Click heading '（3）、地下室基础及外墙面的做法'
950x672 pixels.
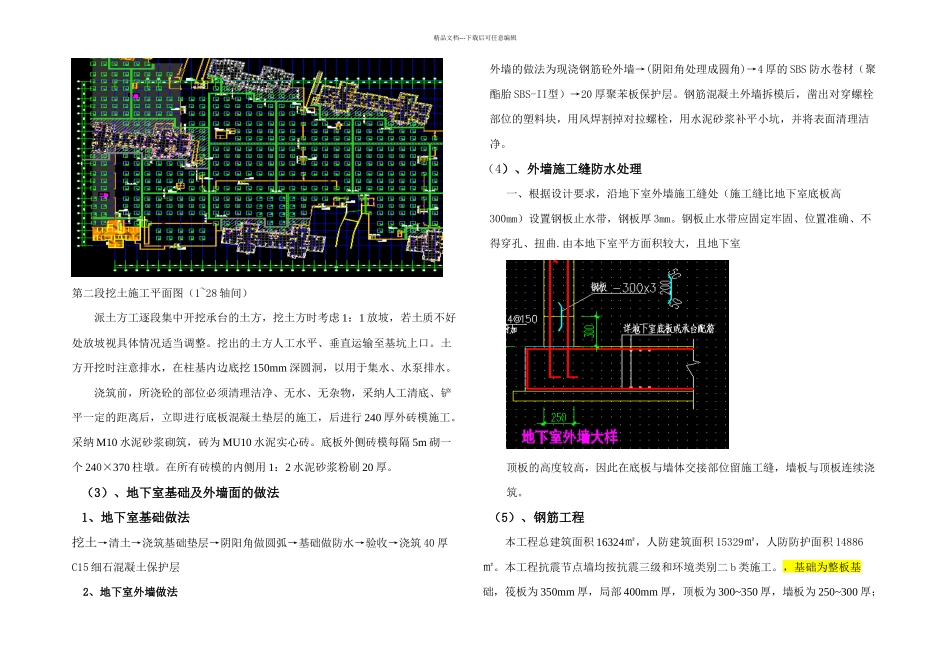pos(182,493)
